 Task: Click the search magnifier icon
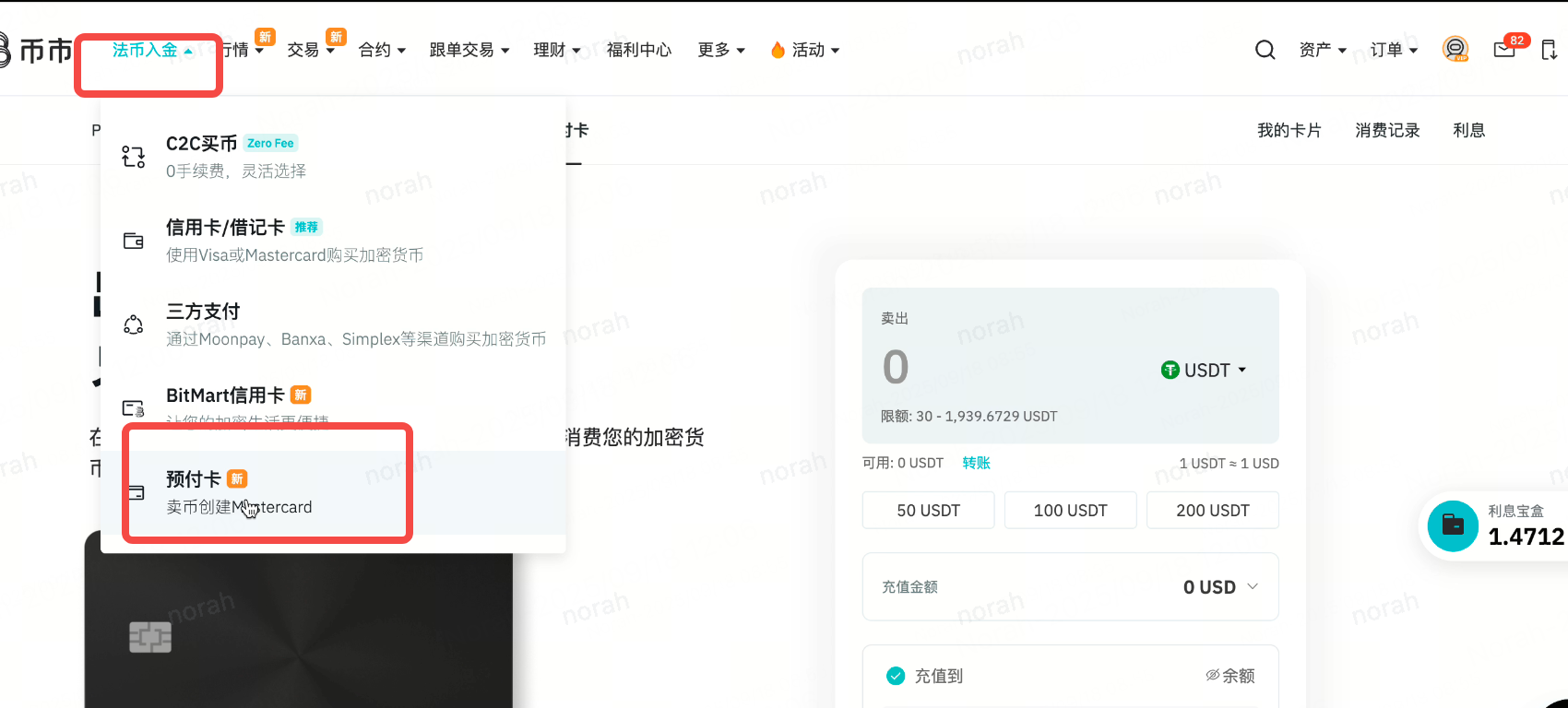(x=1265, y=50)
